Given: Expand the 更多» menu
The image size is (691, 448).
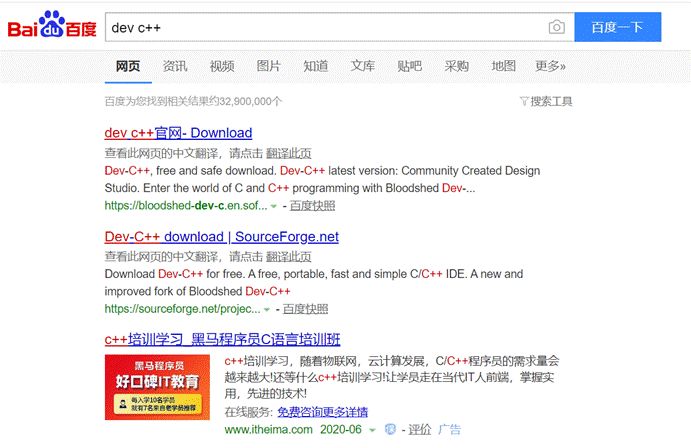Looking at the screenshot, I should click(x=550, y=67).
